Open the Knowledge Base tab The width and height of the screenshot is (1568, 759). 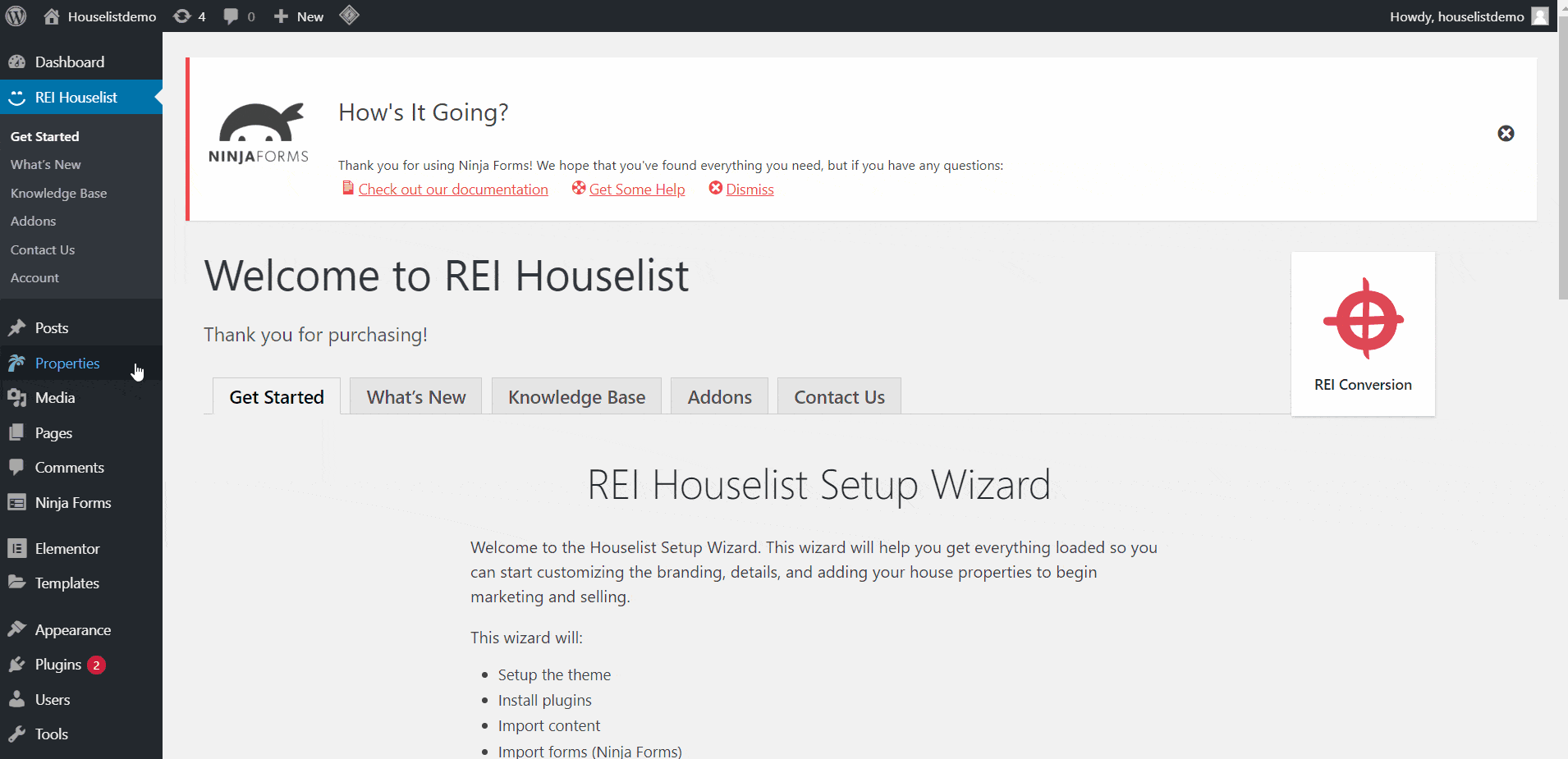tap(576, 396)
